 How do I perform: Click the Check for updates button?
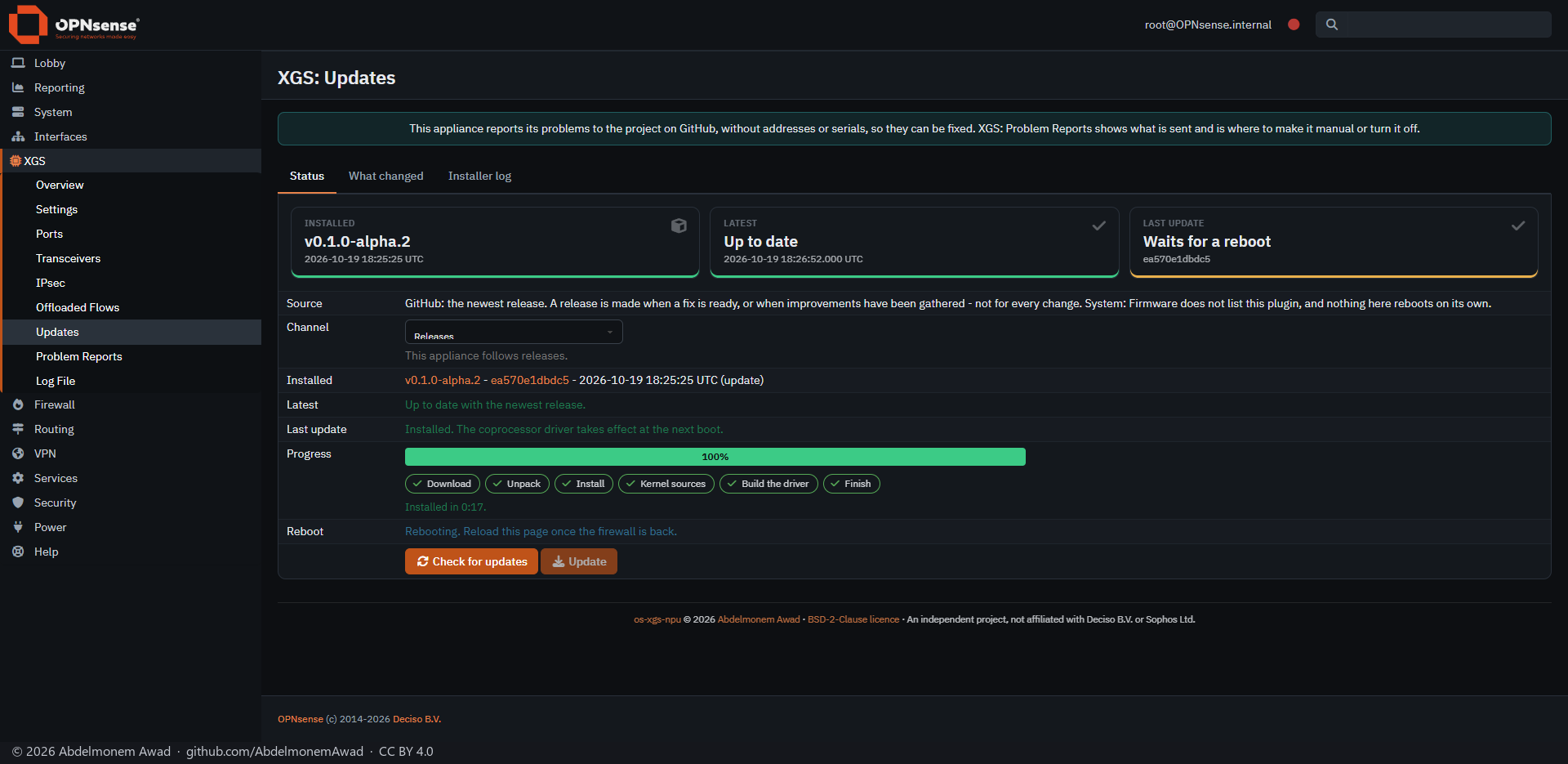[471, 561]
